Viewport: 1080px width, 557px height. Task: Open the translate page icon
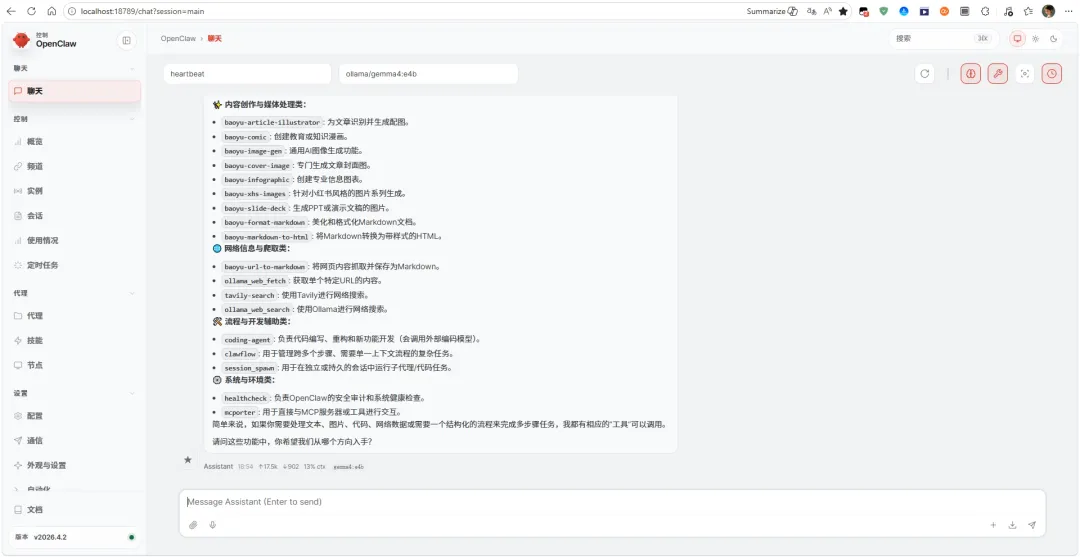point(812,11)
